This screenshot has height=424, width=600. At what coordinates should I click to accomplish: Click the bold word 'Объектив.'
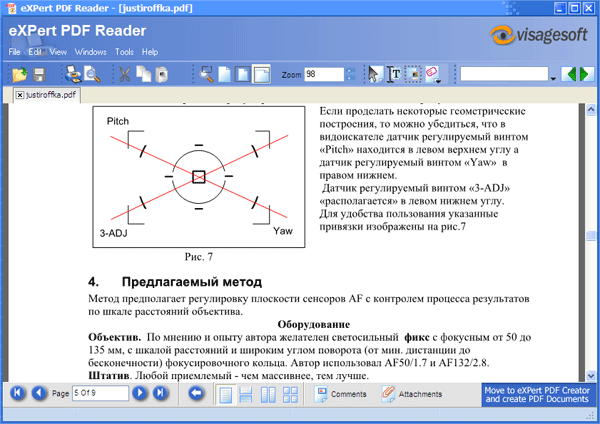coord(115,338)
